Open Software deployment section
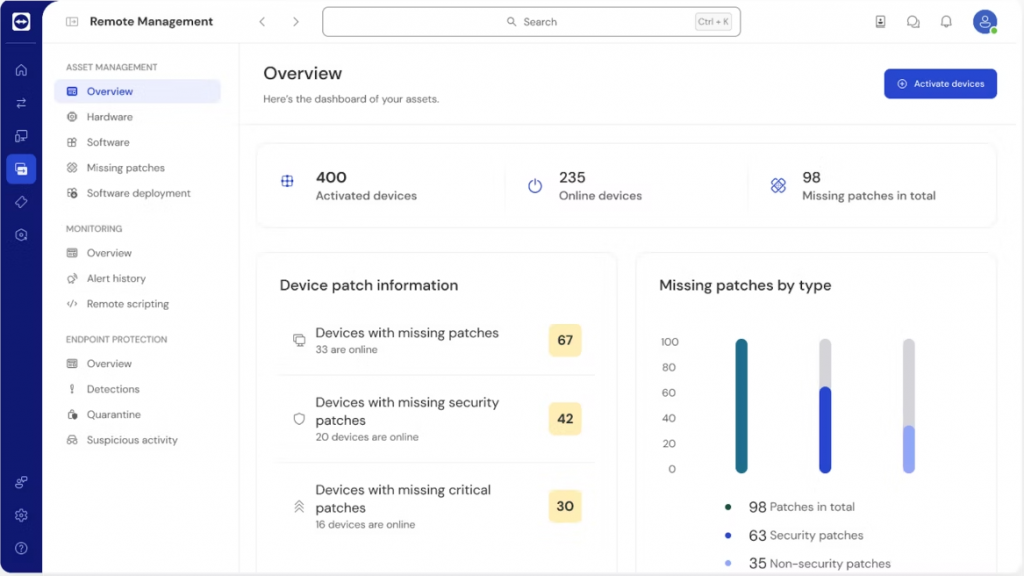Screen dimensions: 1024x576 pyautogui.click(x=138, y=193)
